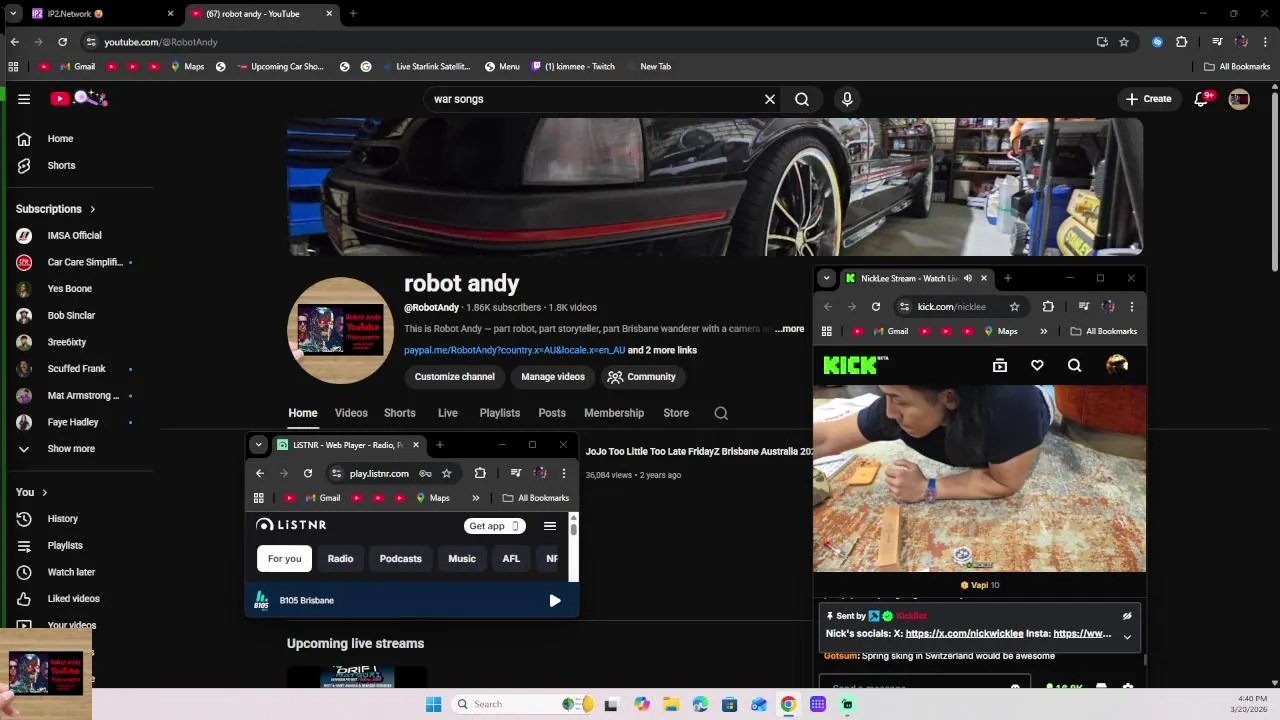The width and height of the screenshot is (1280, 720).
Task: Click the YouTube logo in the header
Action: tap(80, 98)
